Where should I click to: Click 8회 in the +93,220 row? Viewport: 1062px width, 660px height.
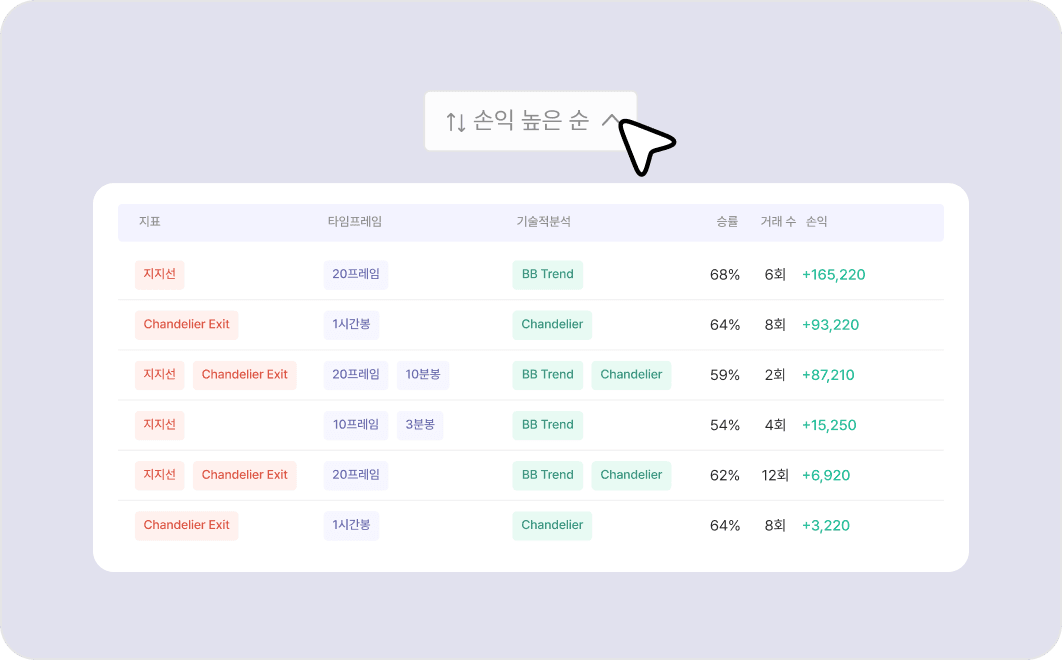[x=775, y=325]
